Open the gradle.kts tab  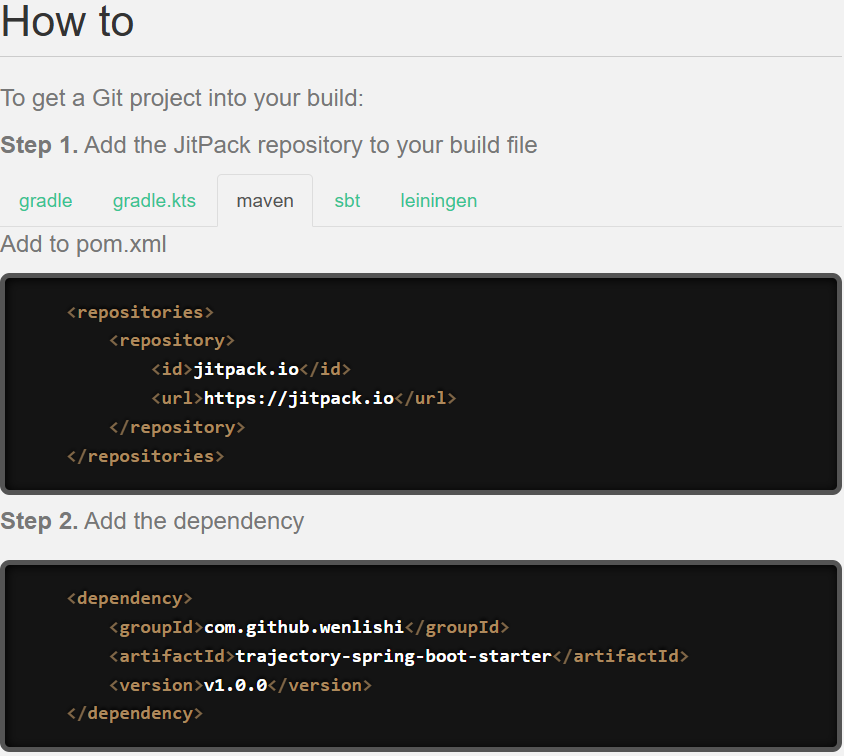coord(154,200)
